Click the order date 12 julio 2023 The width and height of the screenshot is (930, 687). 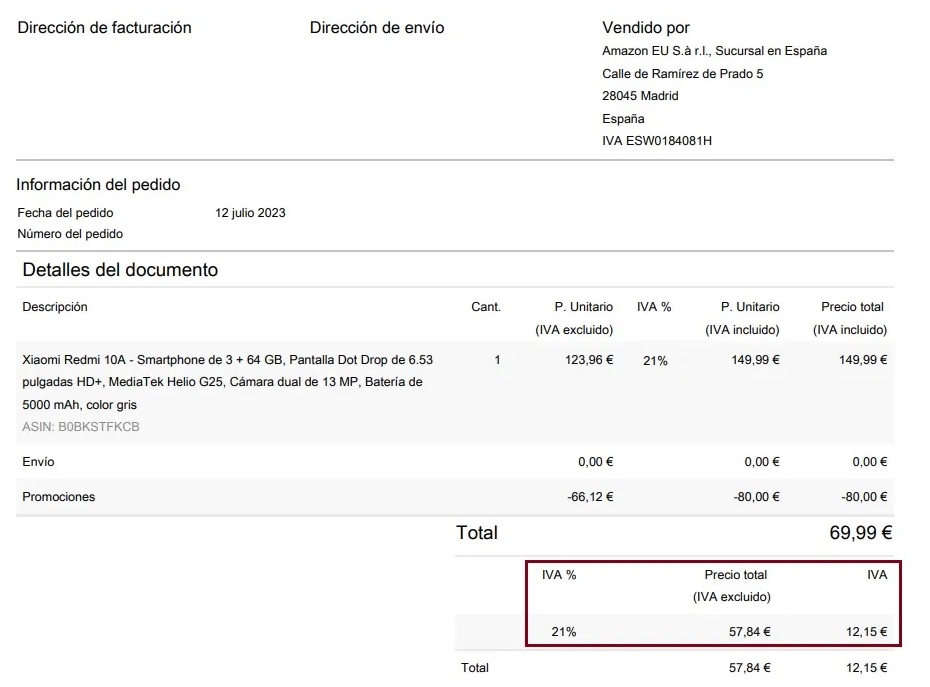click(x=250, y=213)
